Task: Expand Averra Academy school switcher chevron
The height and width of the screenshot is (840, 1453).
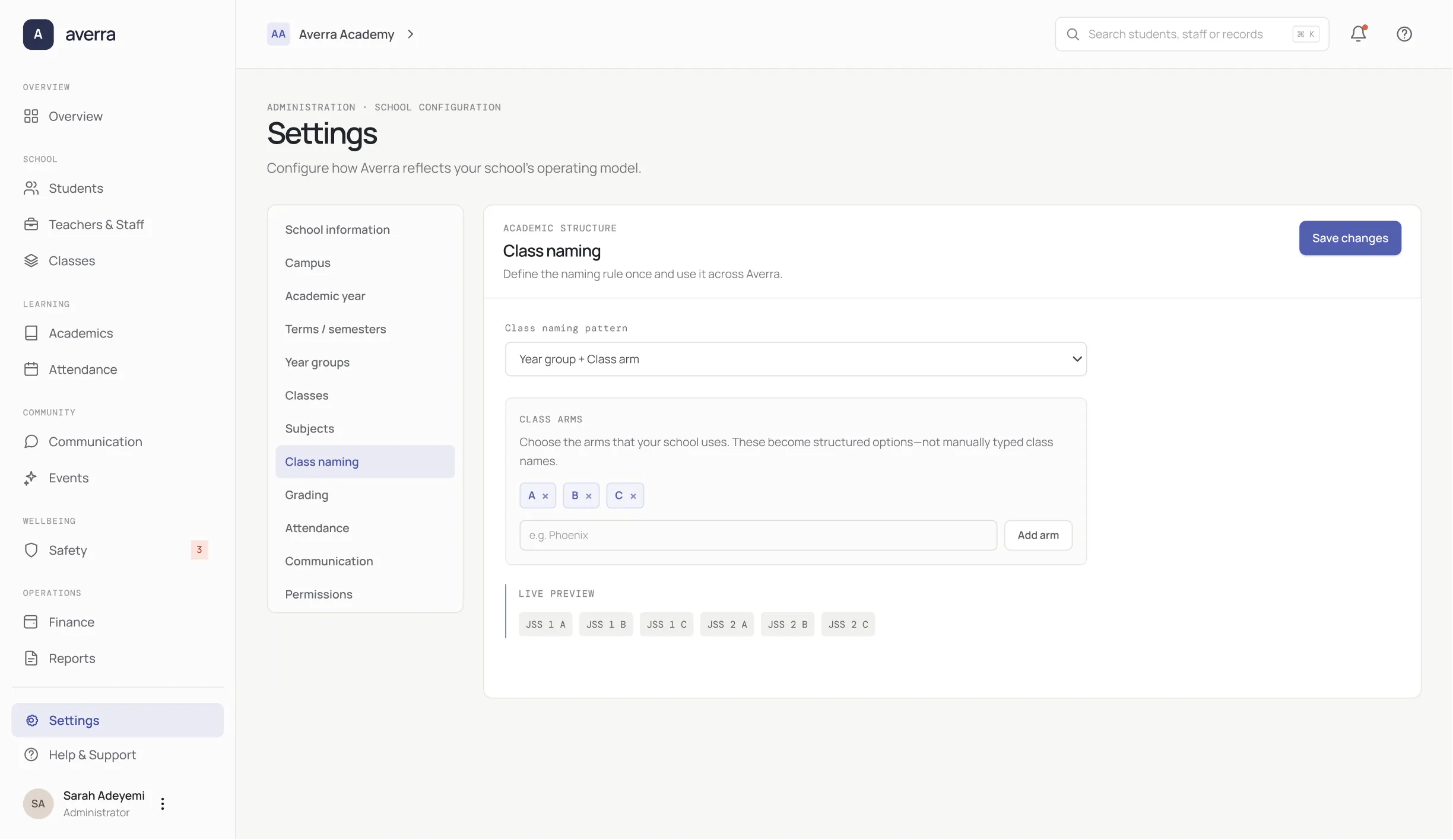Action: click(410, 34)
